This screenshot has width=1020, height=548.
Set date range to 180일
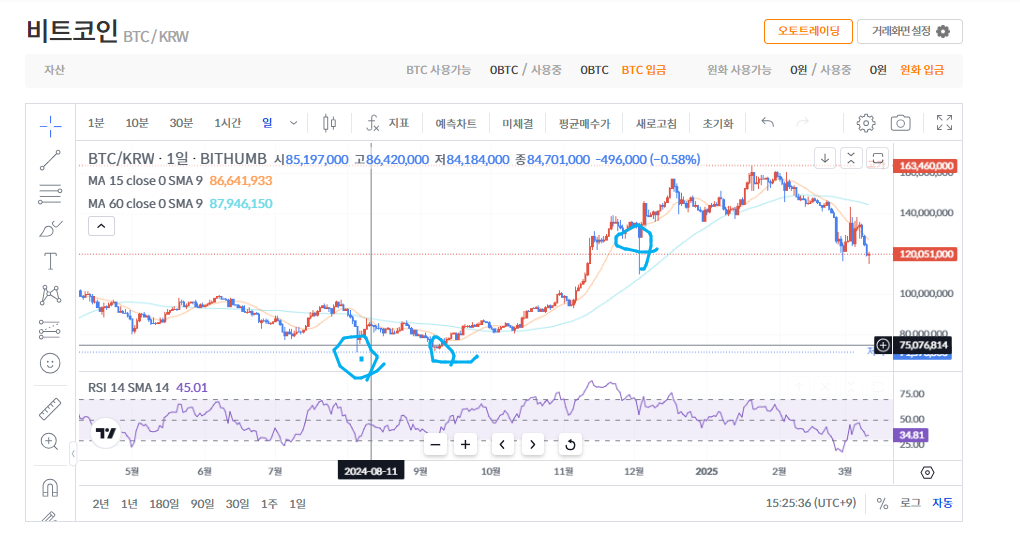pyautogui.click(x=164, y=504)
